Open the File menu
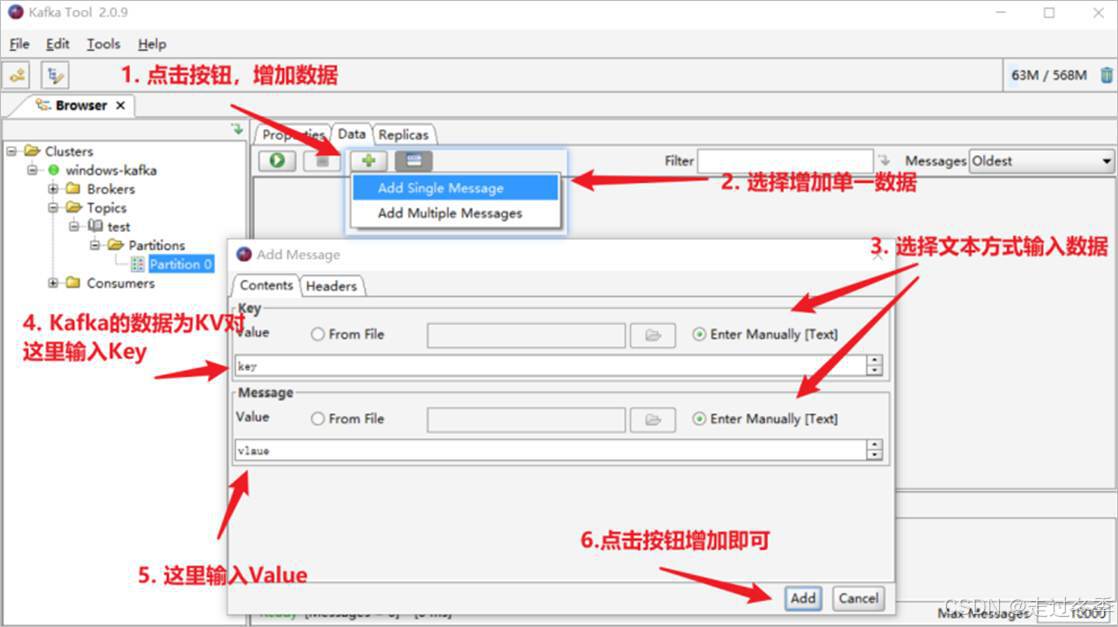The width and height of the screenshot is (1118, 627). click(19, 44)
